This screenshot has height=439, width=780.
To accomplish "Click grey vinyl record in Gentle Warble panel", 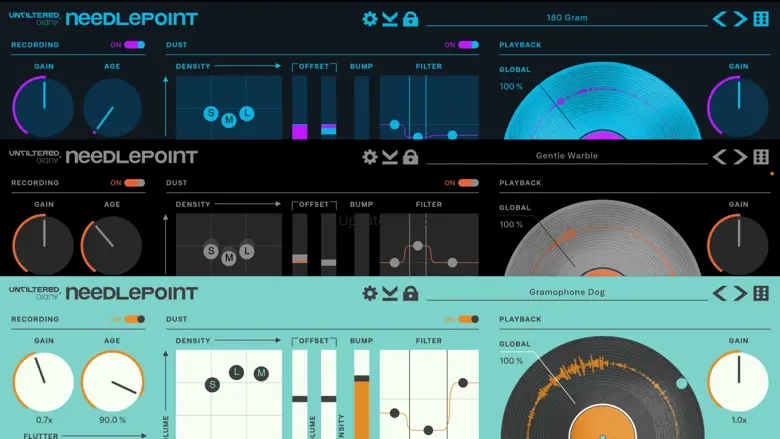I will tap(603, 239).
